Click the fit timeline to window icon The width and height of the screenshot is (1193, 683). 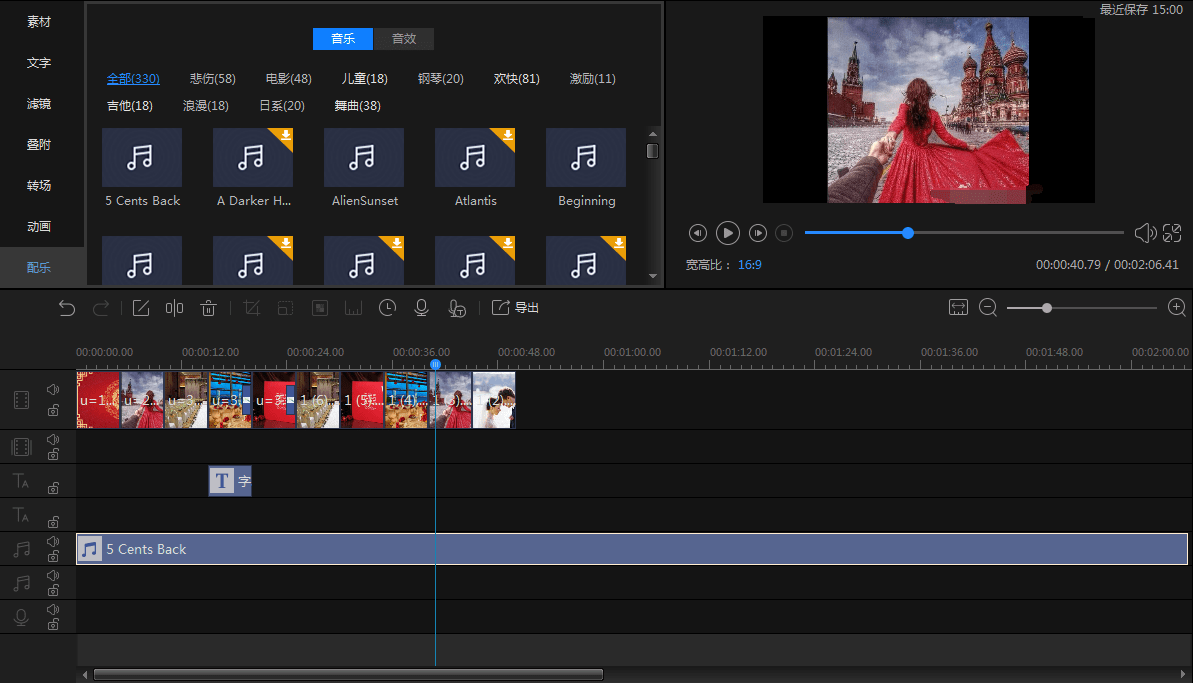(958, 307)
